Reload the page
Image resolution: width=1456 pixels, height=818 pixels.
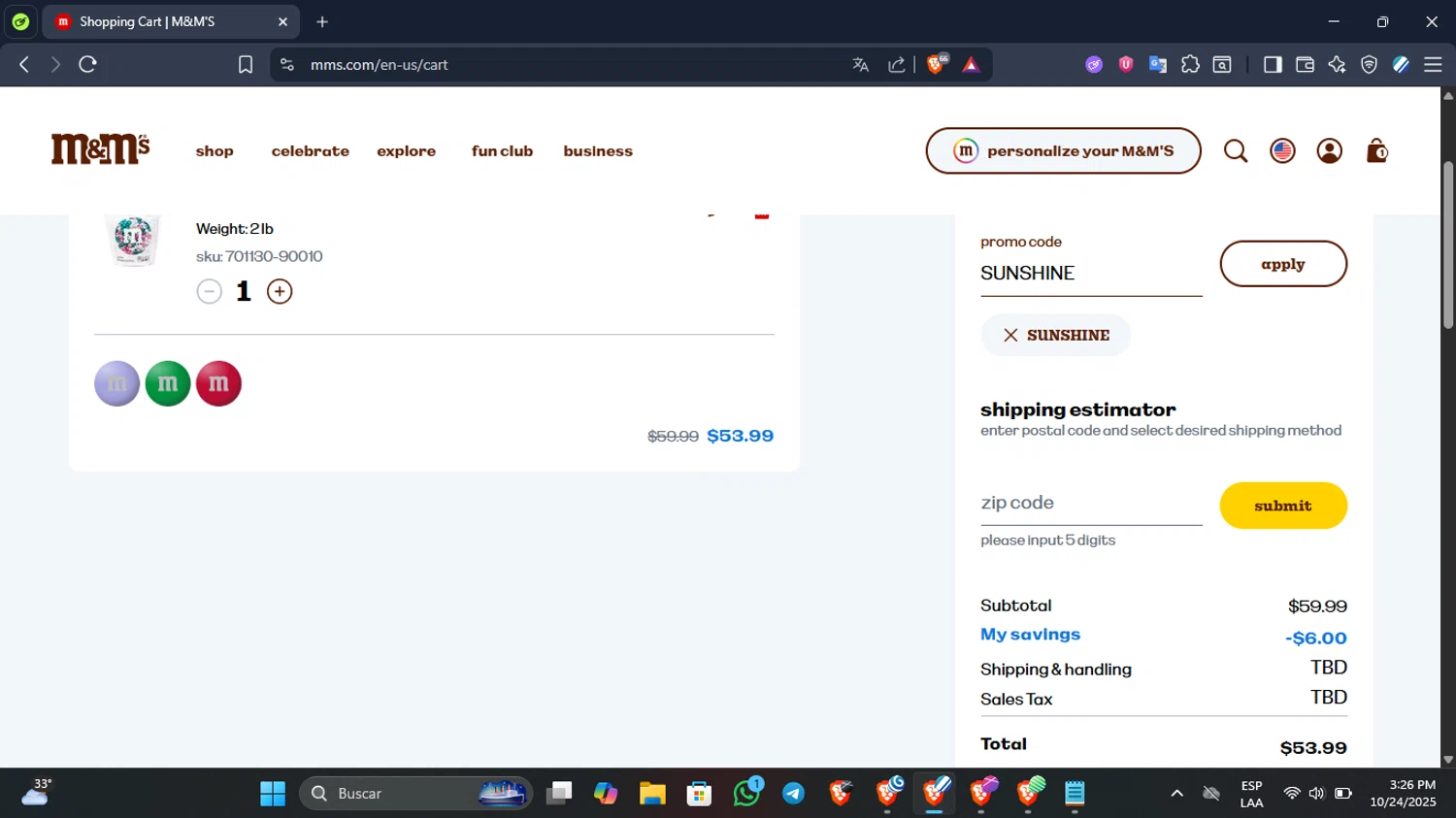tap(87, 64)
